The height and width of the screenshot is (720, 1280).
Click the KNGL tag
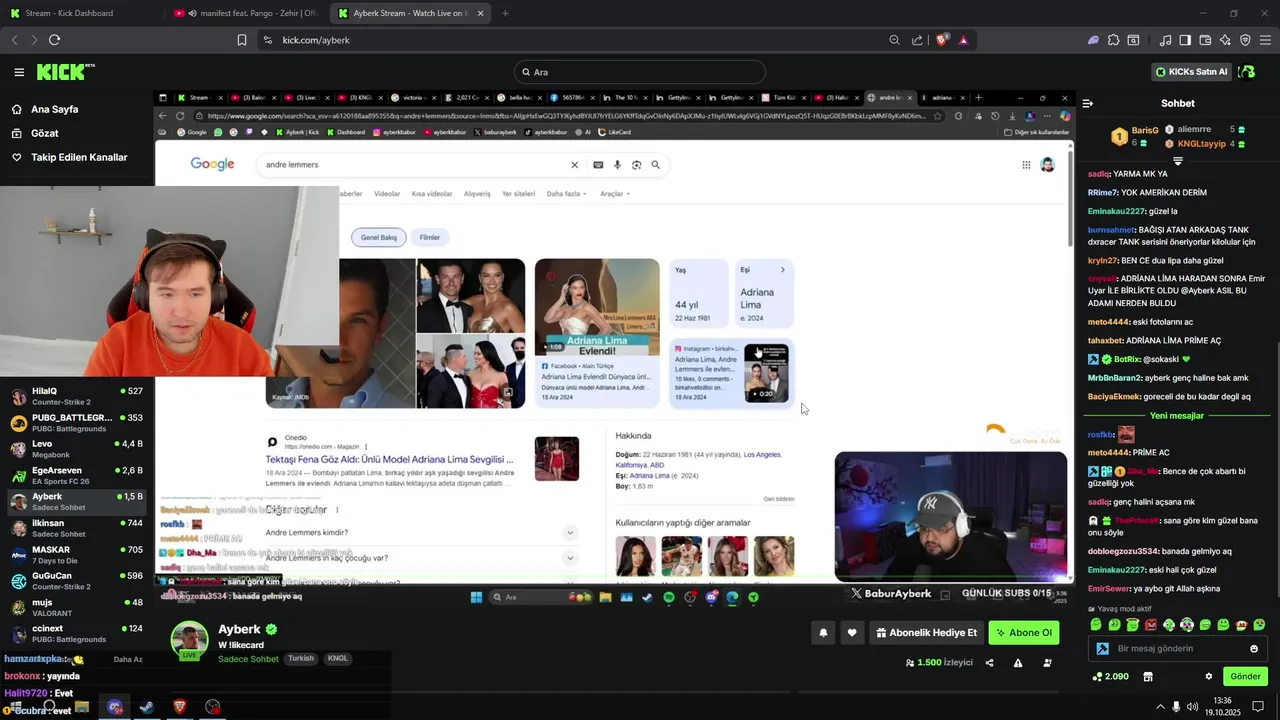pos(338,659)
